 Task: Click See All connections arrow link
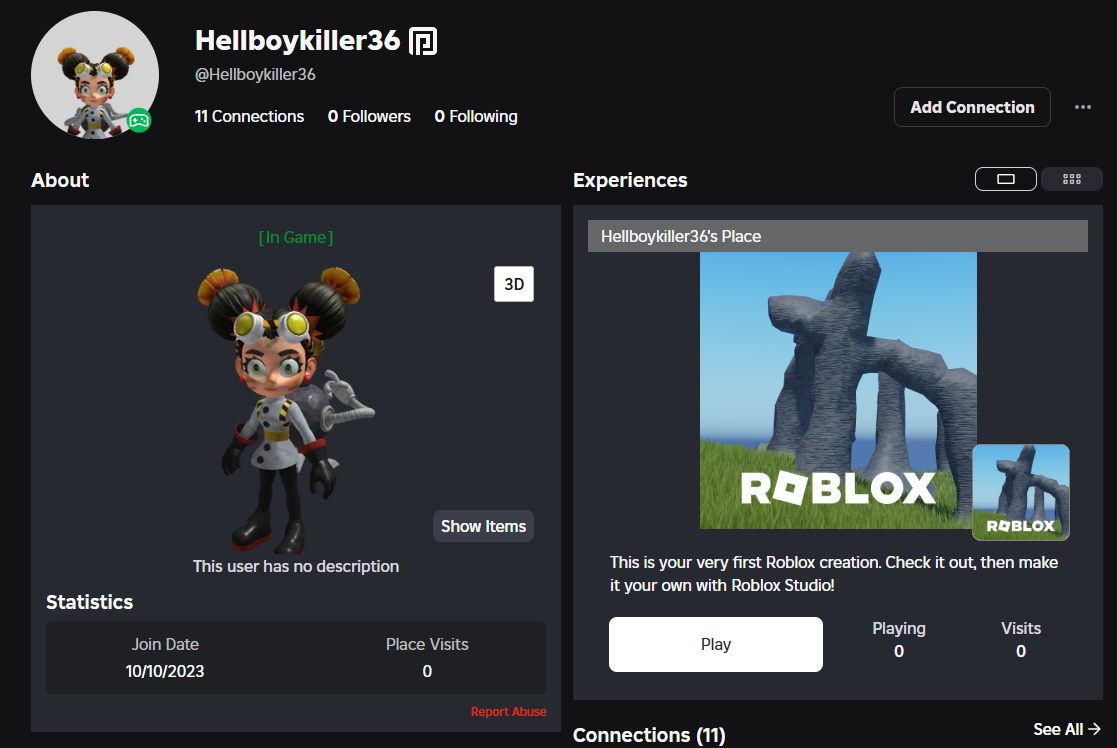pyautogui.click(x=1066, y=729)
